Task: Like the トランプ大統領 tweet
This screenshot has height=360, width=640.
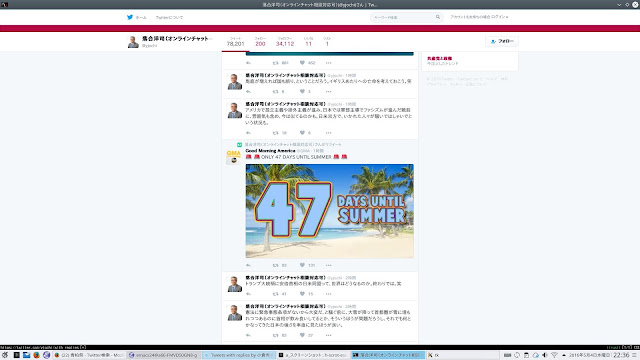Action: coord(302,294)
